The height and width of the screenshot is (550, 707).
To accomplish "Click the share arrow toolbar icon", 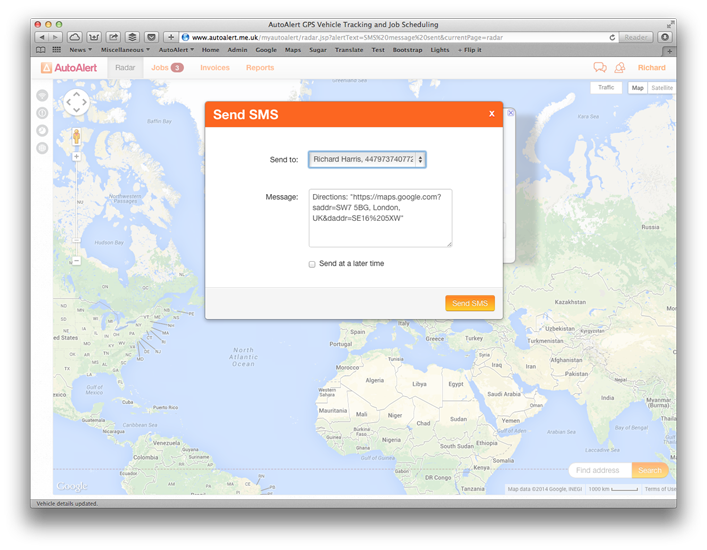I will click(x=113, y=37).
